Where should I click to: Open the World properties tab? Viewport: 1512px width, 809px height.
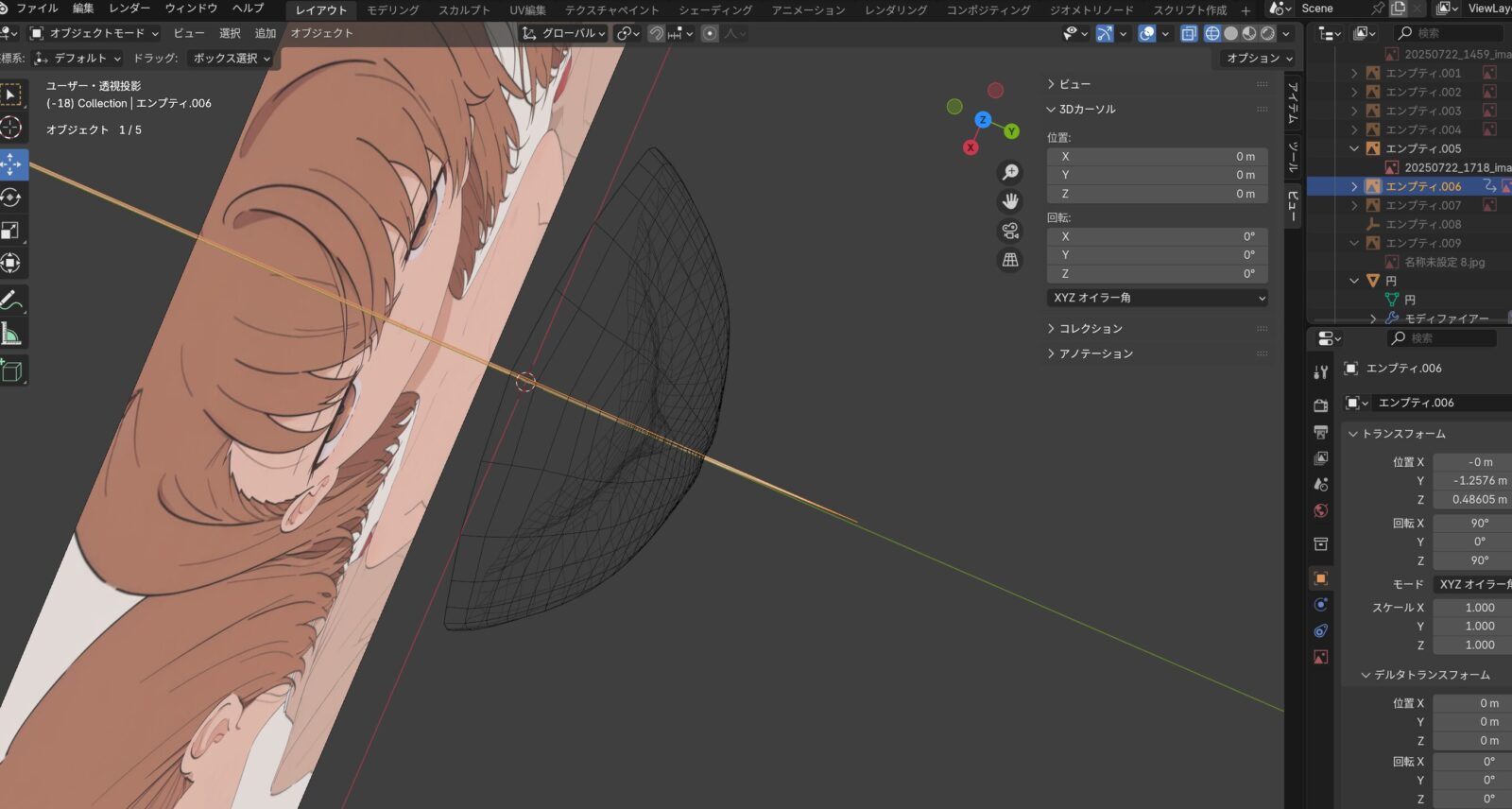pyautogui.click(x=1321, y=510)
